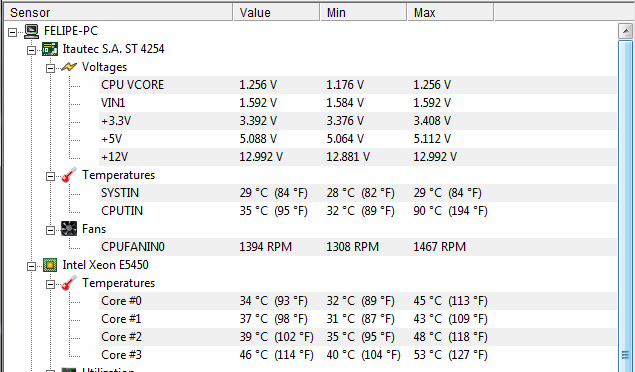
Task: Collapse the Voltages group
Action: click(50, 68)
